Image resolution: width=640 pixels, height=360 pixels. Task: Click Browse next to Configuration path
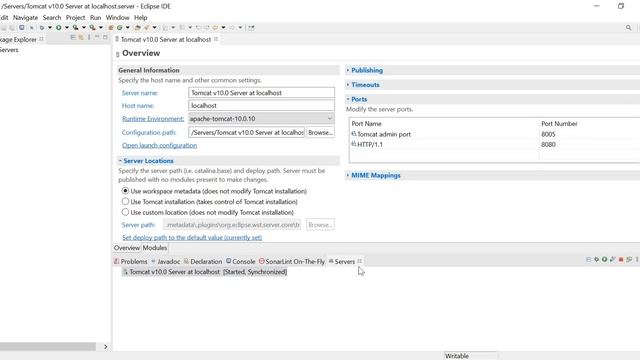pos(320,132)
